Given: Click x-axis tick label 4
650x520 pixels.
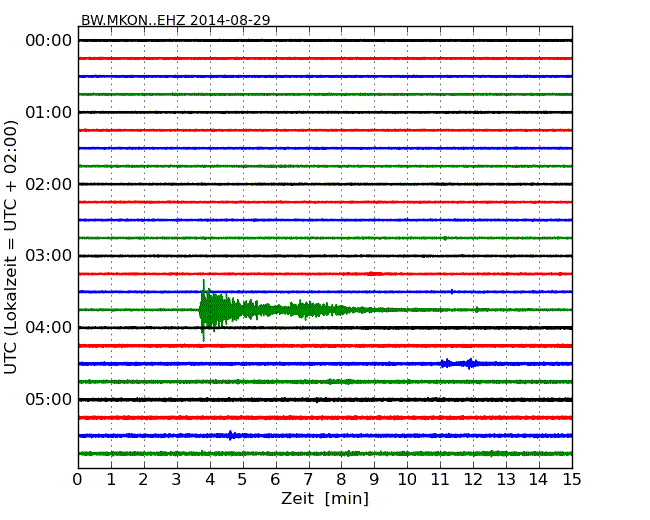Looking at the screenshot, I should coord(210,480).
